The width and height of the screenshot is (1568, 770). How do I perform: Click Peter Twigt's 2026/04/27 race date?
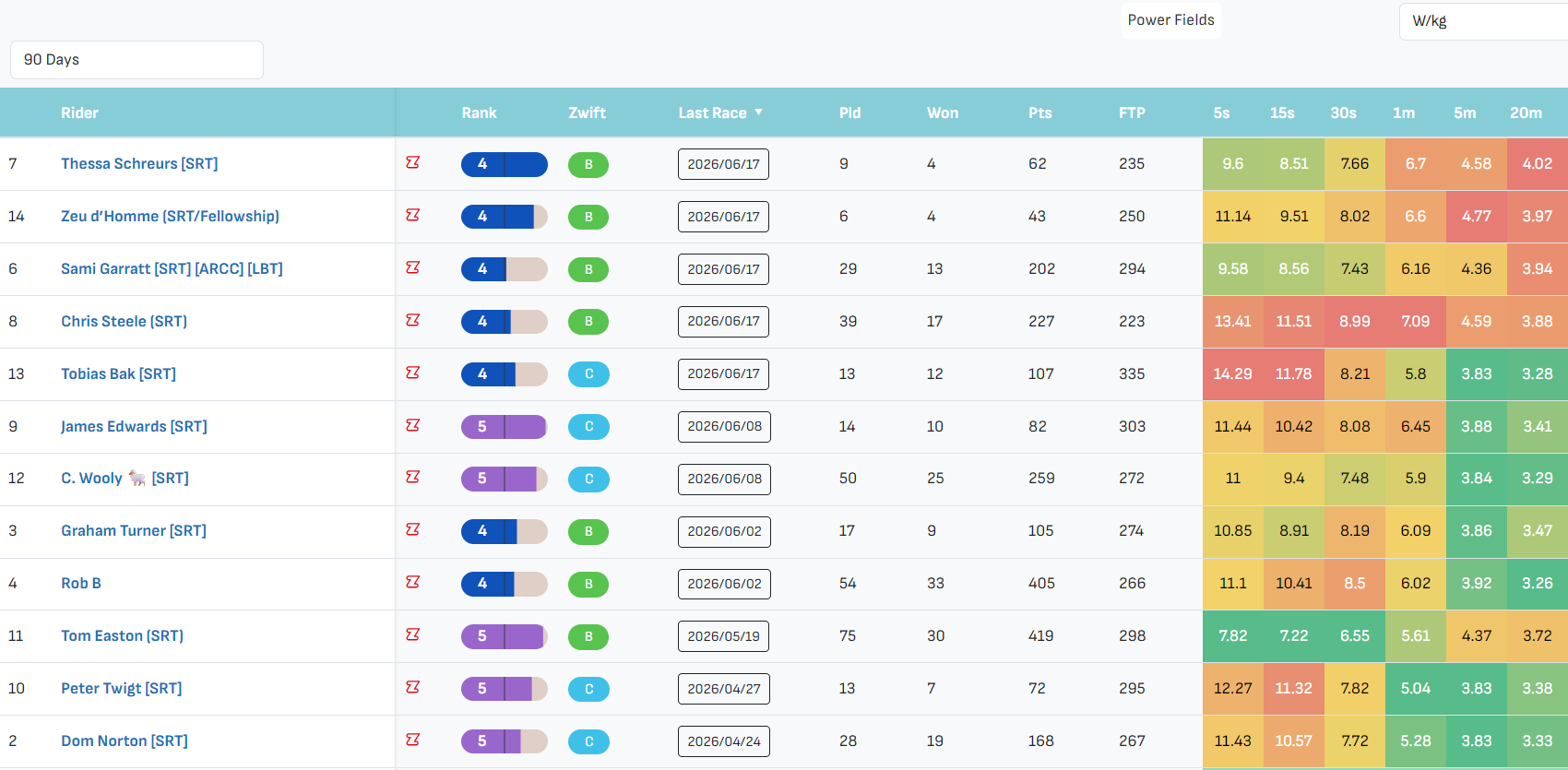[x=723, y=689]
